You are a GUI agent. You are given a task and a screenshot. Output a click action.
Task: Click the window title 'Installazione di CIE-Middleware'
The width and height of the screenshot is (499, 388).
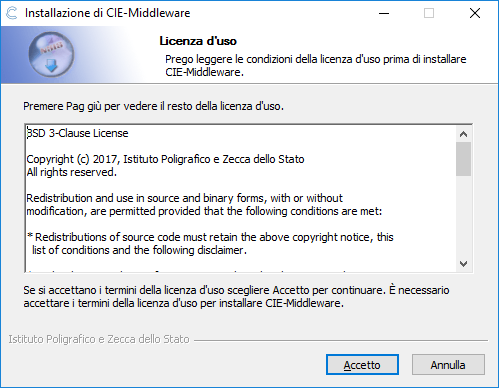click(x=108, y=13)
